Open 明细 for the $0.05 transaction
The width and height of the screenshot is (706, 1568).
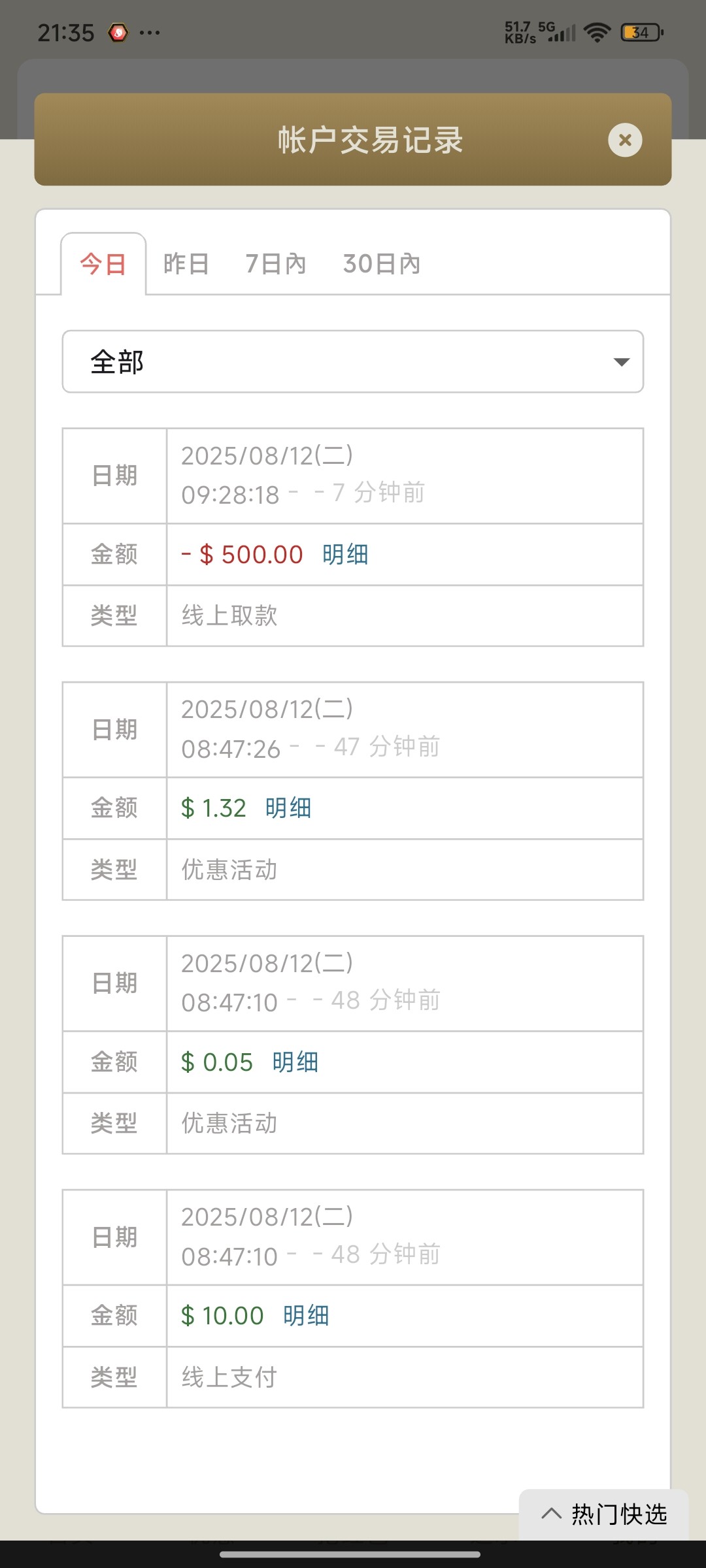point(295,1062)
